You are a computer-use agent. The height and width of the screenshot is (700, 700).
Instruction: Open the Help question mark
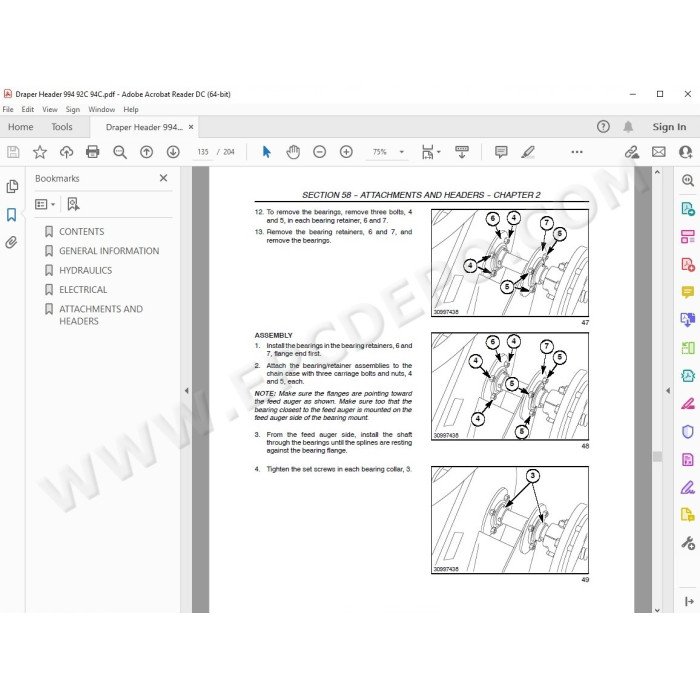(603, 127)
